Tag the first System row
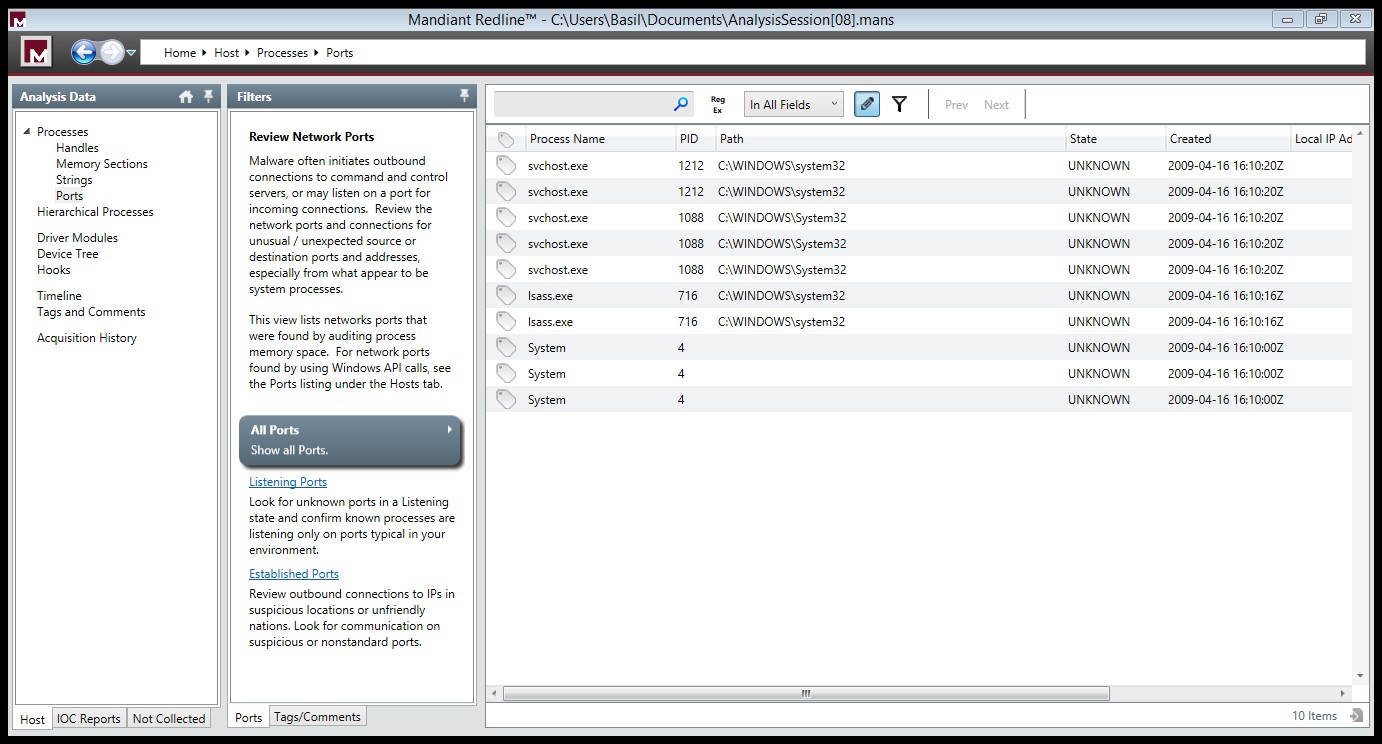 (x=506, y=347)
